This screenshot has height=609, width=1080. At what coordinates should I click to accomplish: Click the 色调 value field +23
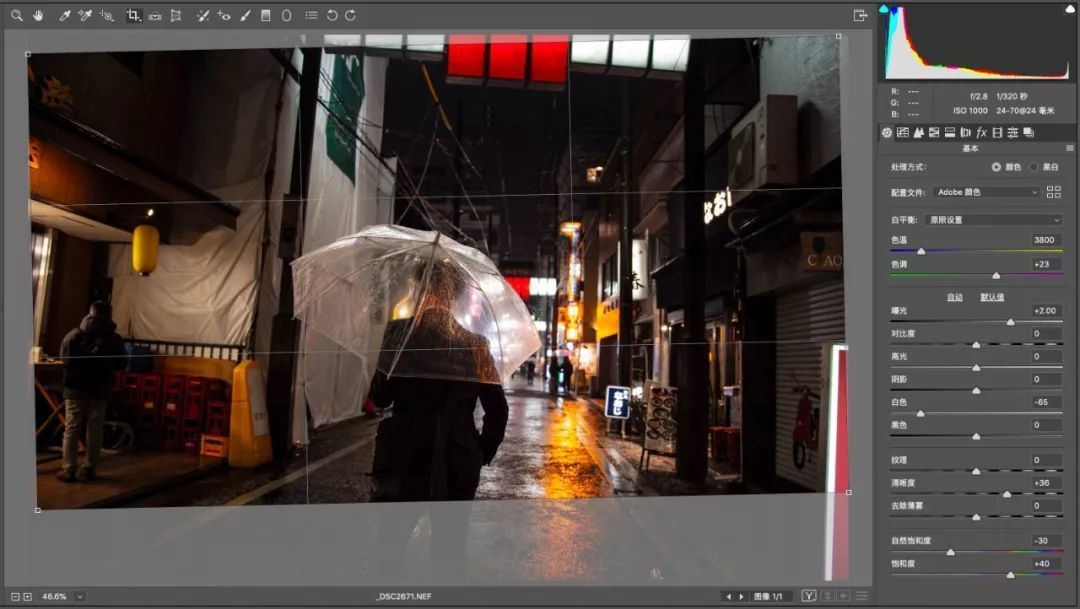(x=1046, y=264)
